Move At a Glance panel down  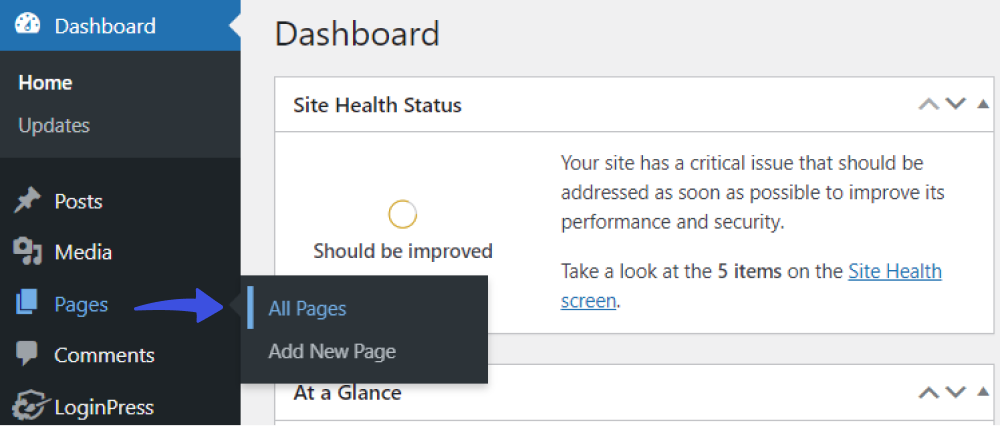(955, 392)
